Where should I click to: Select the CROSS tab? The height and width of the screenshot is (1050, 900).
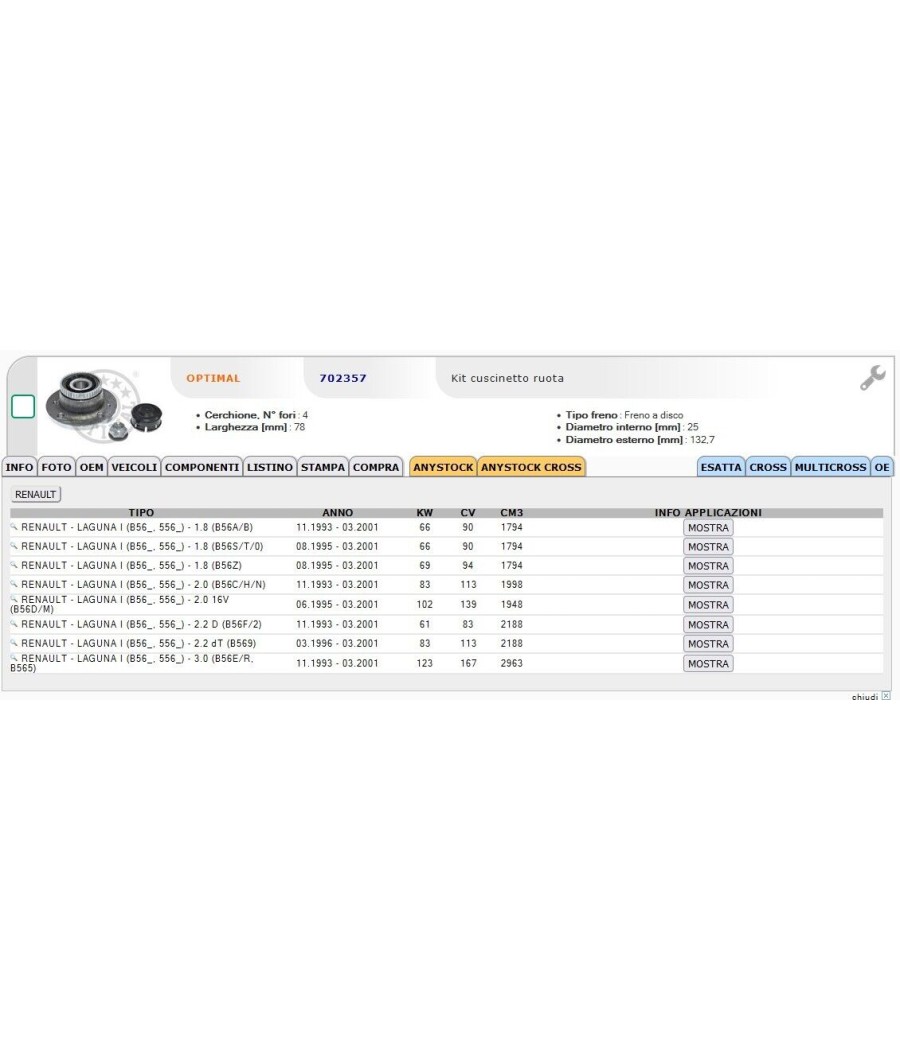pos(768,467)
